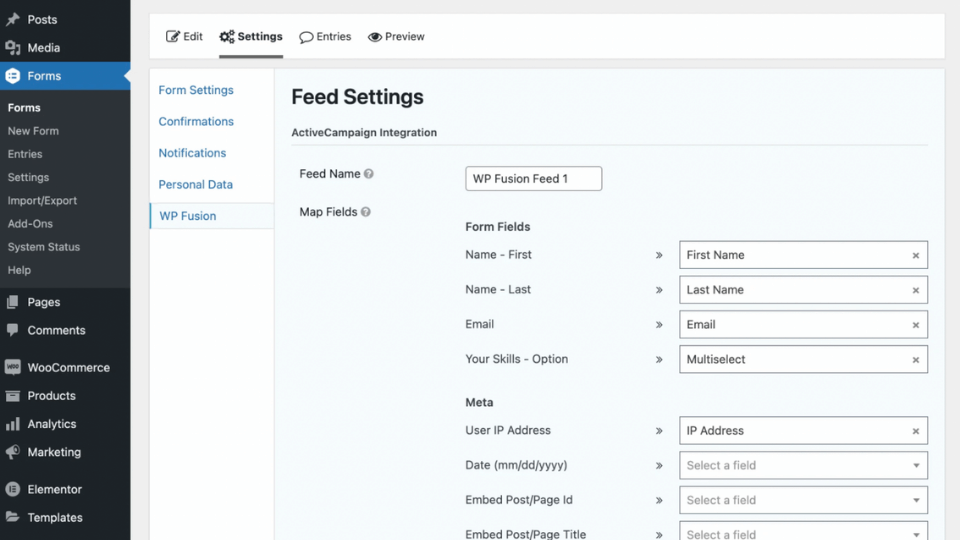This screenshot has height=540, width=960.
Task: Select the WP Fusion settings section
Action: (212, 216)
